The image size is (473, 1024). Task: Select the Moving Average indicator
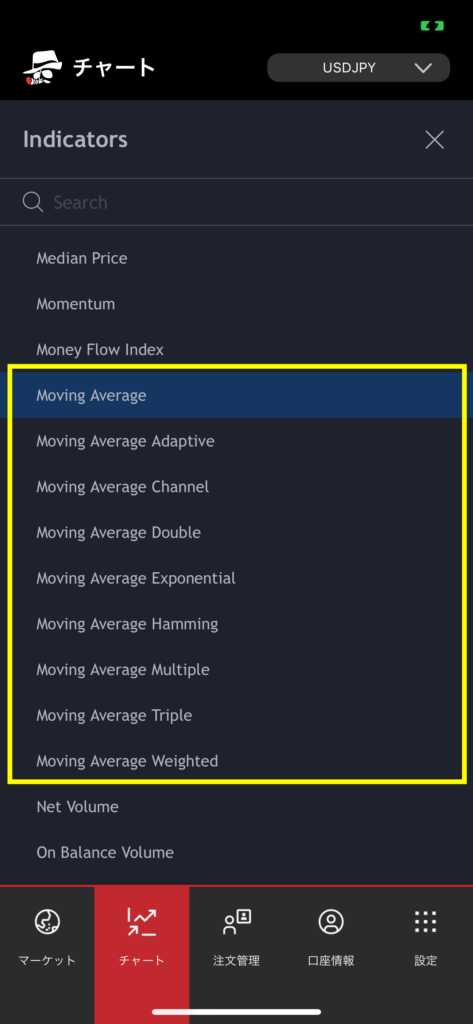pyautogui.click(x=236, y=395)
